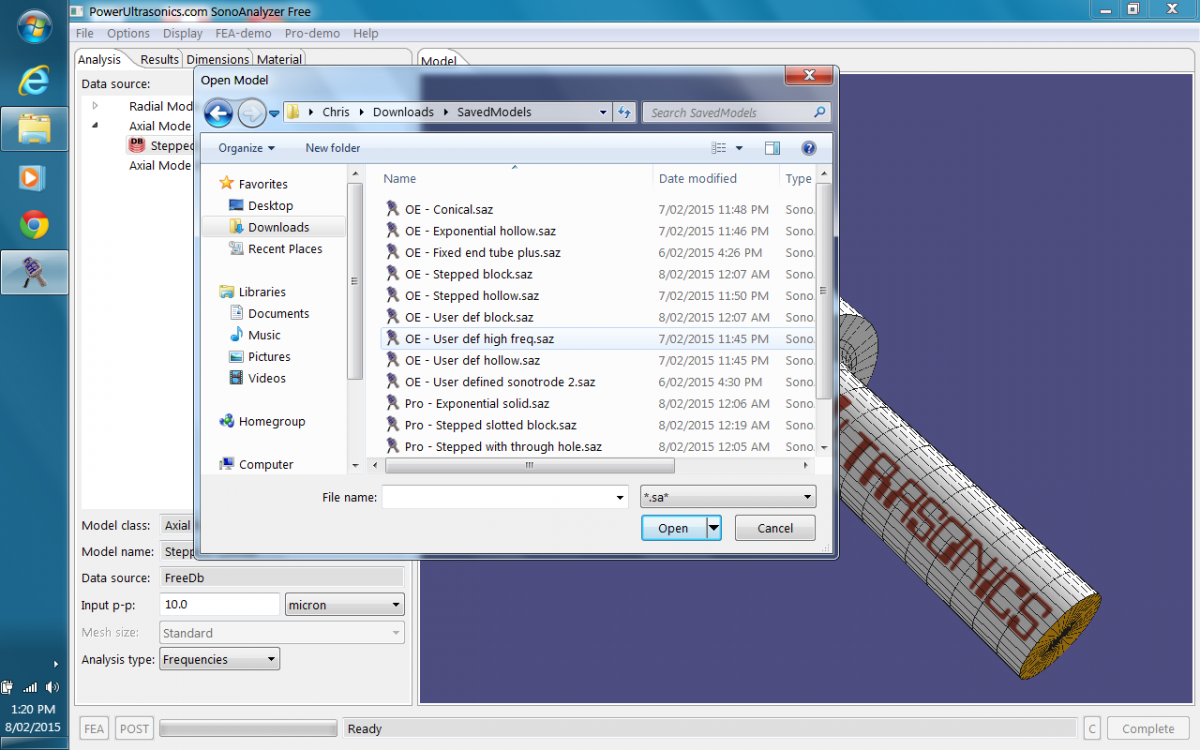Click the horizontal scrollbar in file list
This screenshot has width=1200, height=750.
coord(529,466)
